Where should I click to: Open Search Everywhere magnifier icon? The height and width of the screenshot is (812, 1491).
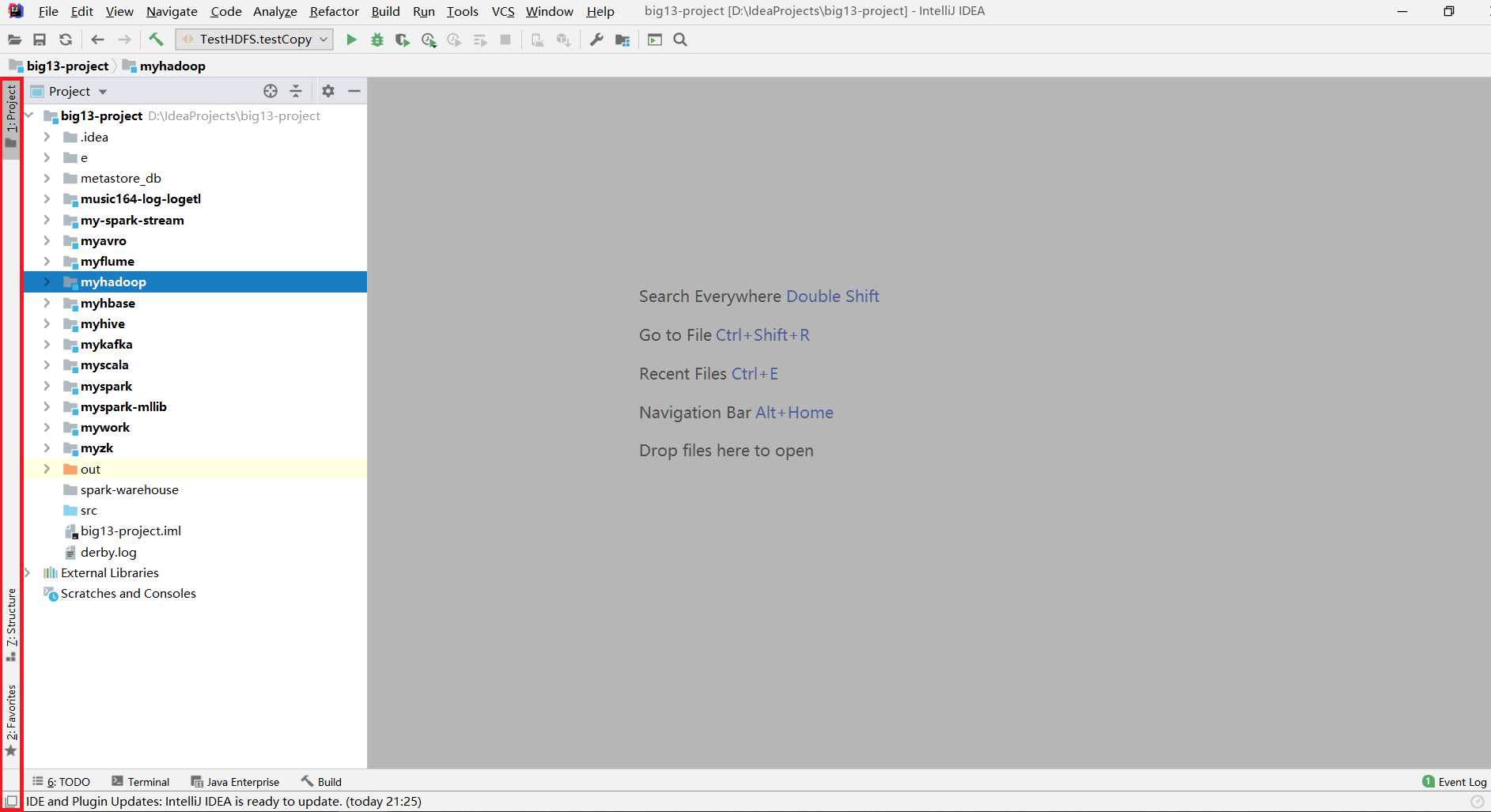click(x=680, y=40)
